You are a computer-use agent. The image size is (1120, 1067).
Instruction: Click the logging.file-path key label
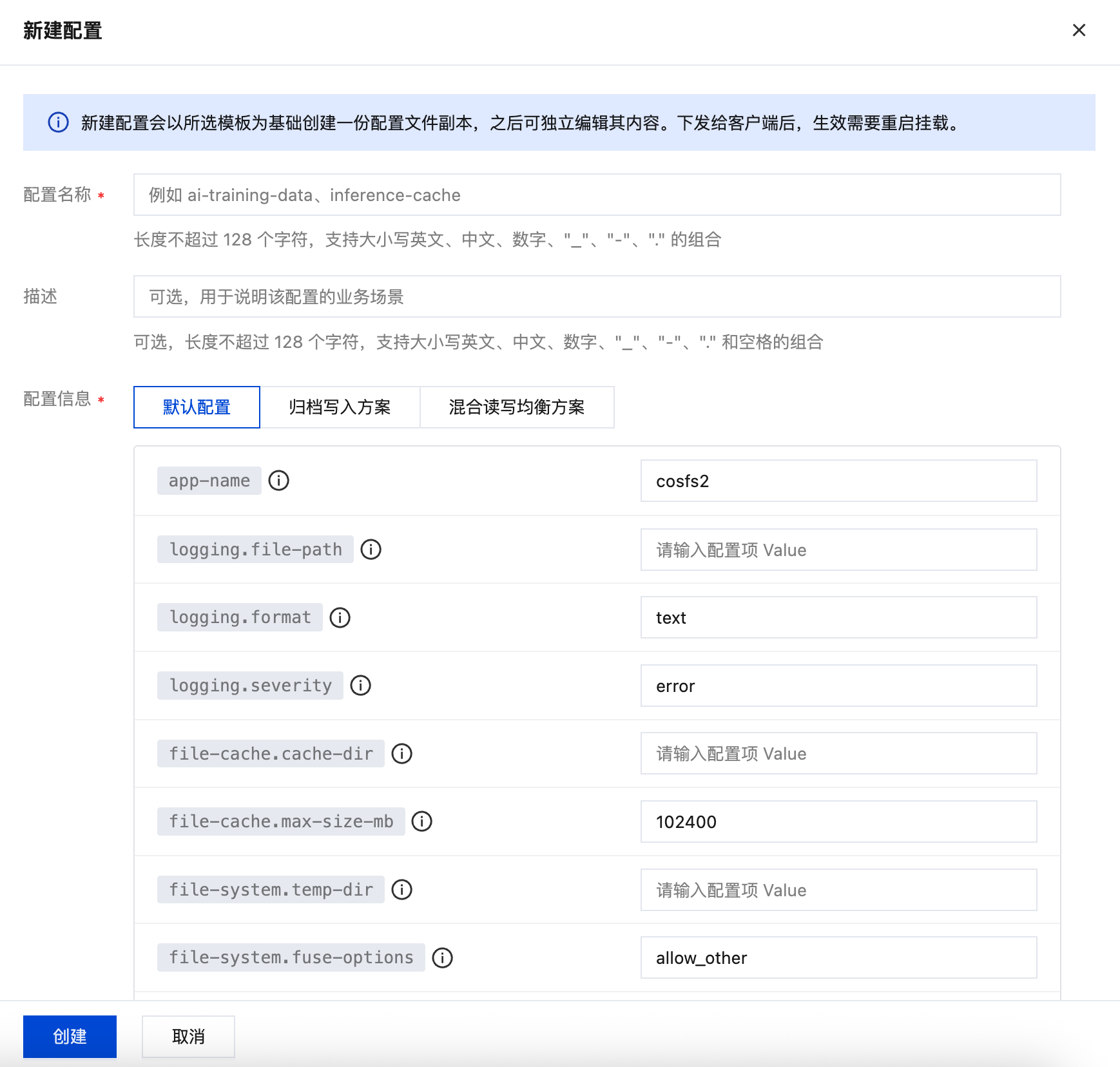tap(255, 550)
